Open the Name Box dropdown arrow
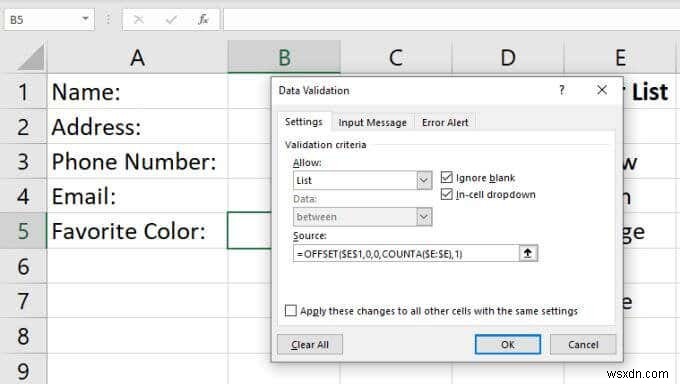680x384 pixels. coord(85,19)
